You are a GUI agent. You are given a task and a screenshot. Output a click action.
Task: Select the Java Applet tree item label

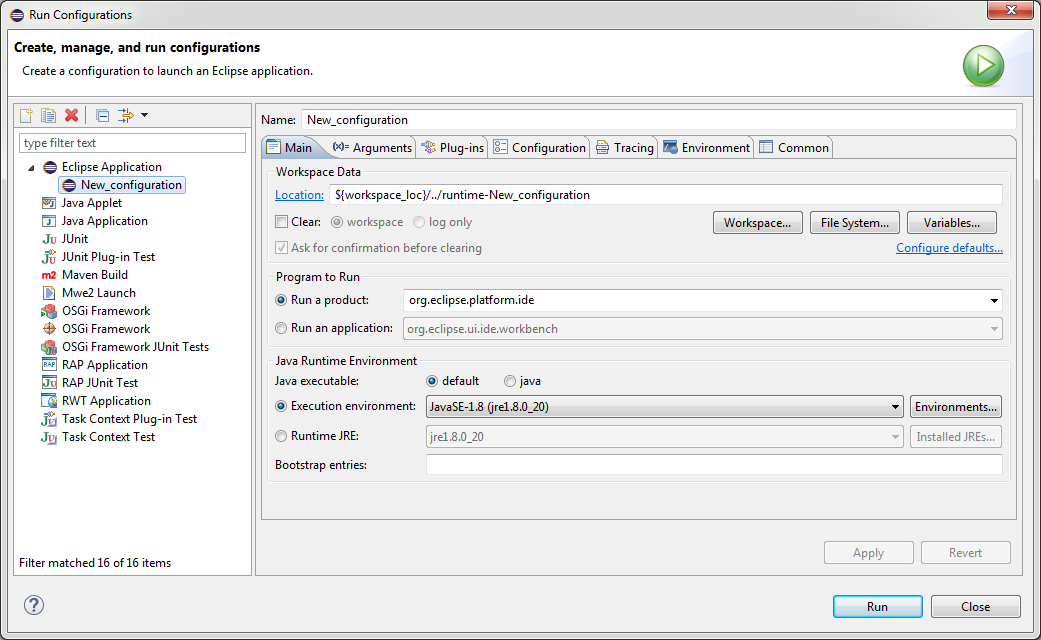[x=92, y=203]
